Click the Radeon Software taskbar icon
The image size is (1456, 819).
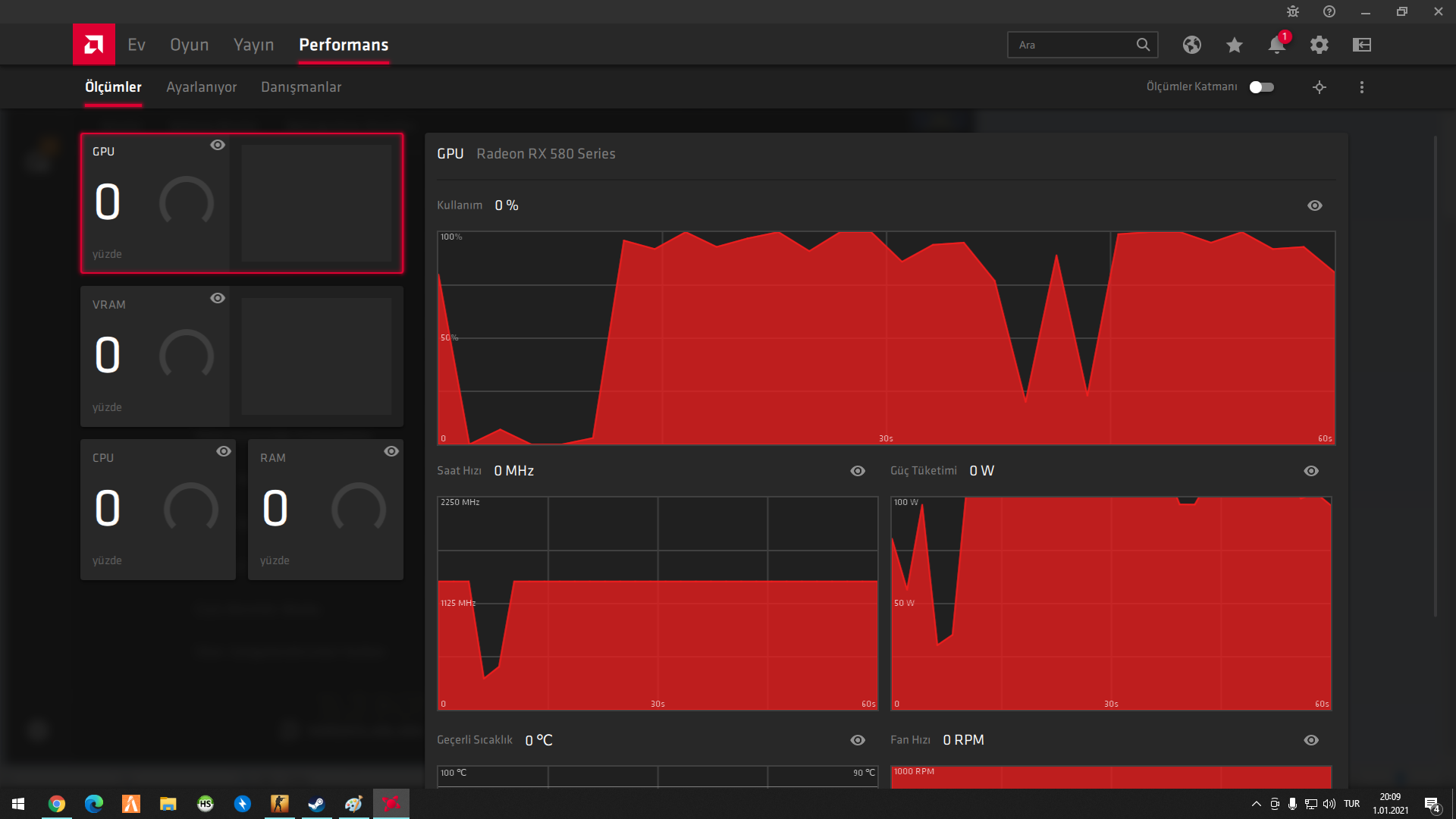pos(391,804)
